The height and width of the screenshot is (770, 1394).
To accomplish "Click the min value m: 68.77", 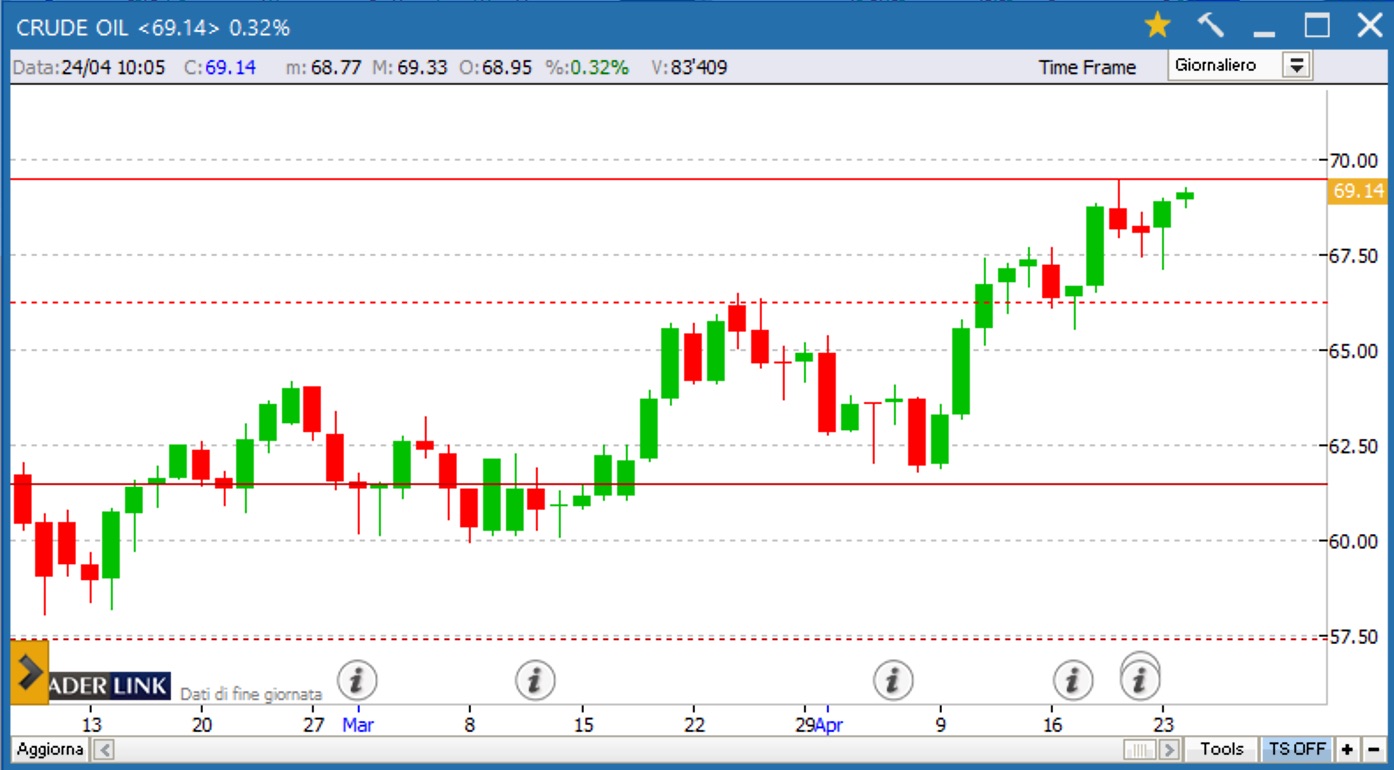I will (x=323, y=67).
